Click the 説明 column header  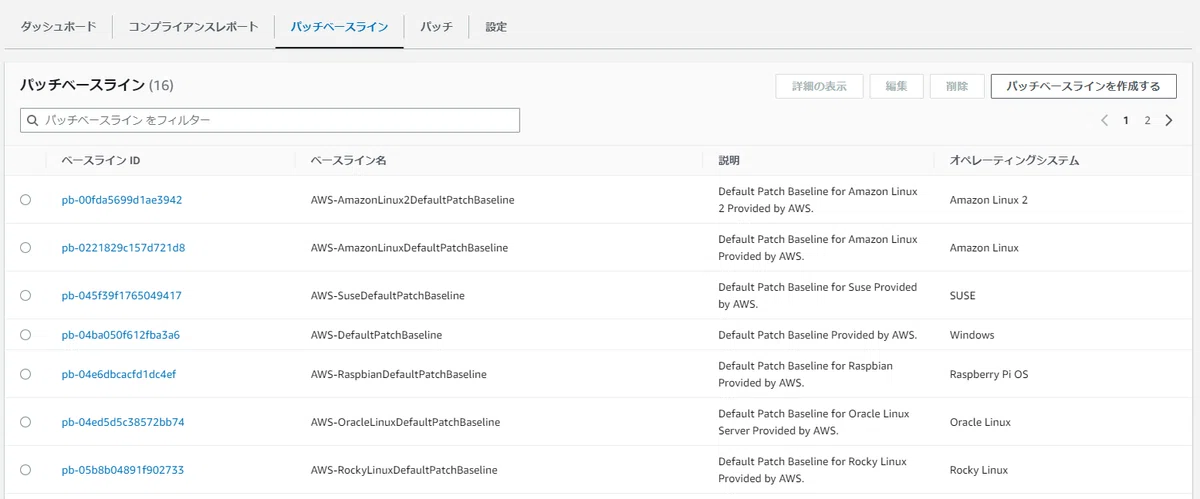pyautogui.click(x=729, y=160)
